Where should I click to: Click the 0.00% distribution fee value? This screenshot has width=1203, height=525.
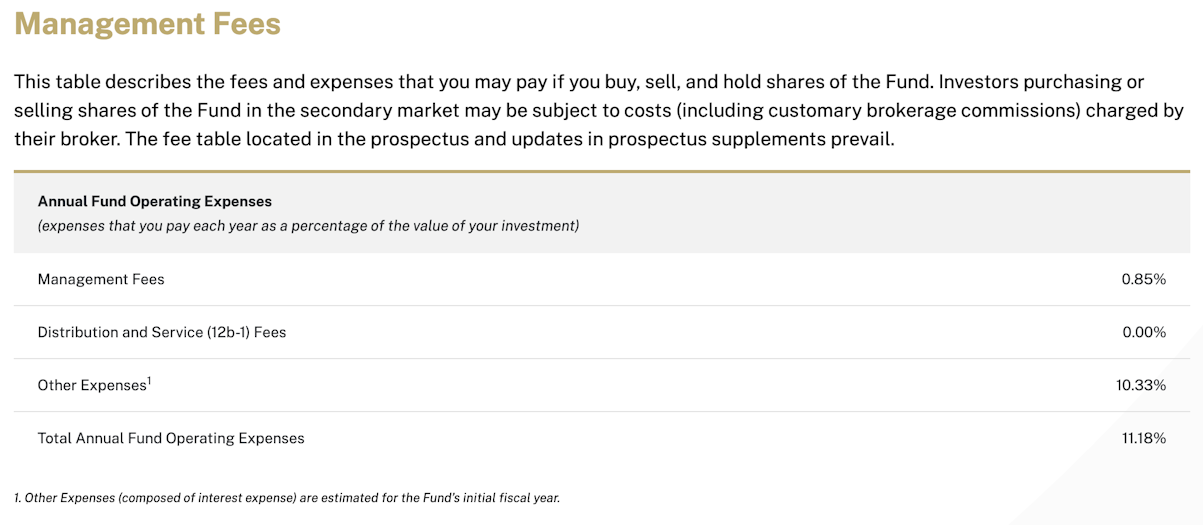pos(1144,332)
